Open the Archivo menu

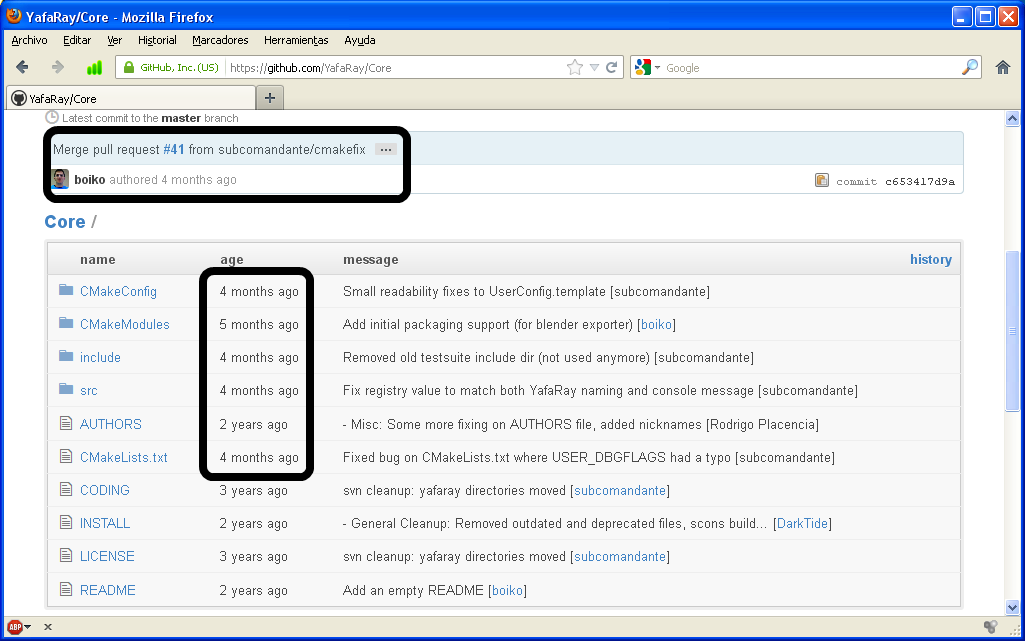click(x=29, y=40)
